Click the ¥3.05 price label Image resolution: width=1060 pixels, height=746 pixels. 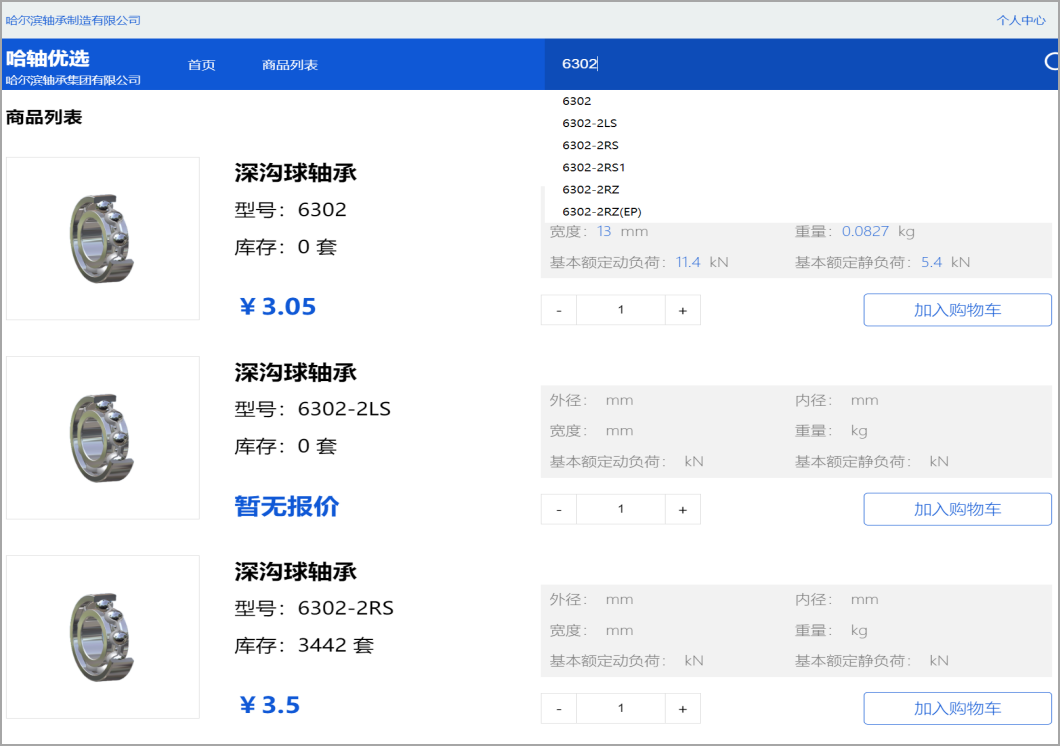pyautogui.click(x=277, y=306)
